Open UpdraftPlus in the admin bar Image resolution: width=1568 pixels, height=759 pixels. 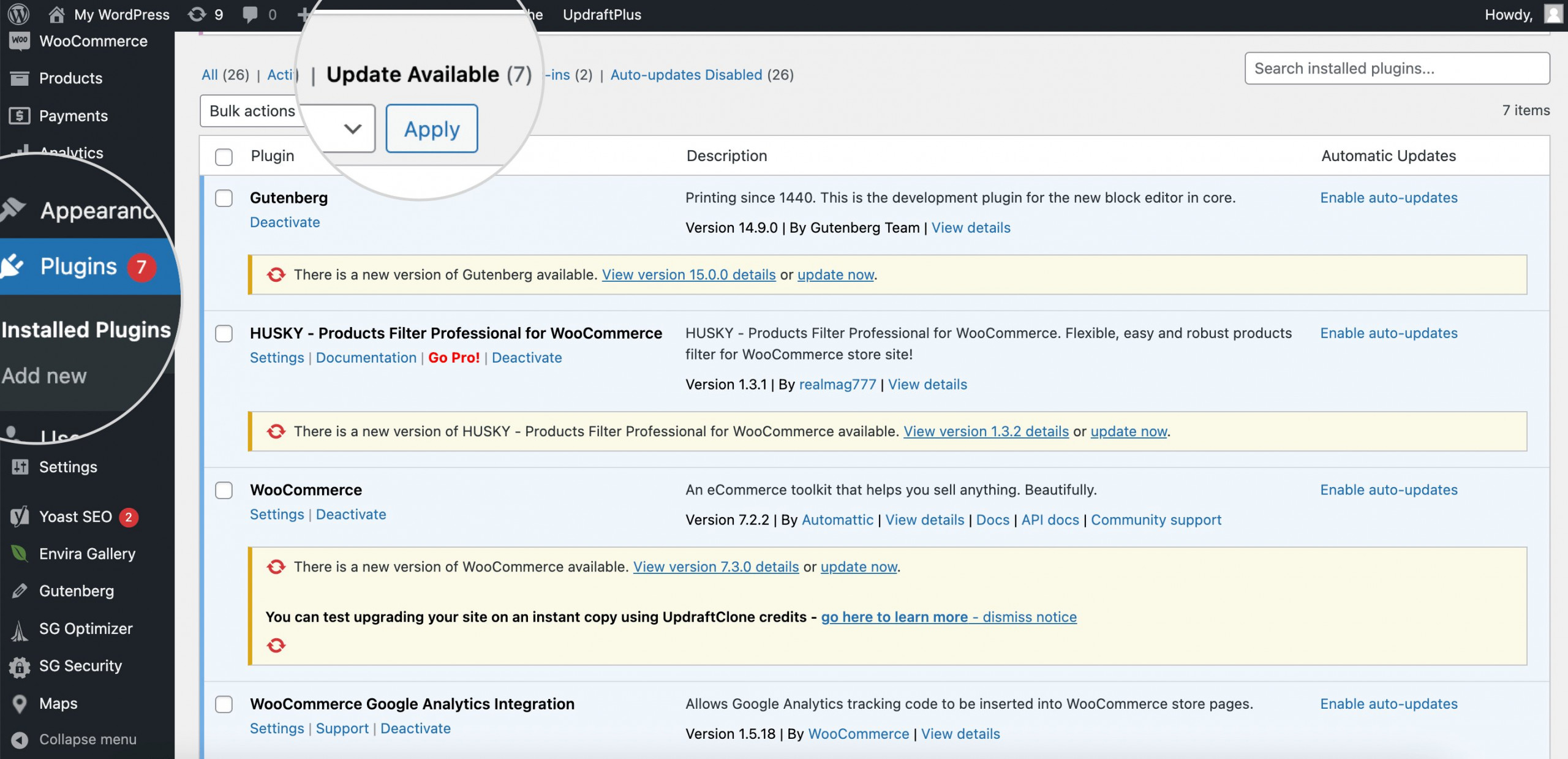(x=602, y=14)
